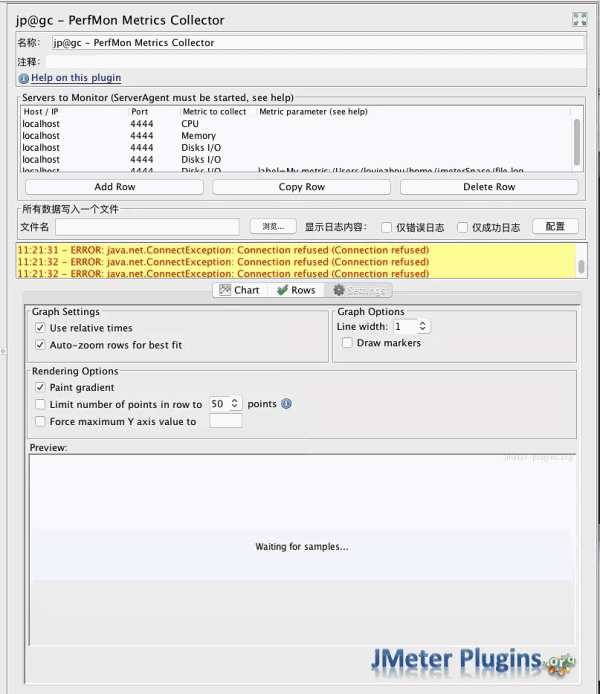Click the blue info icon next to points
The image size is (600, 694).
[286, 404]
